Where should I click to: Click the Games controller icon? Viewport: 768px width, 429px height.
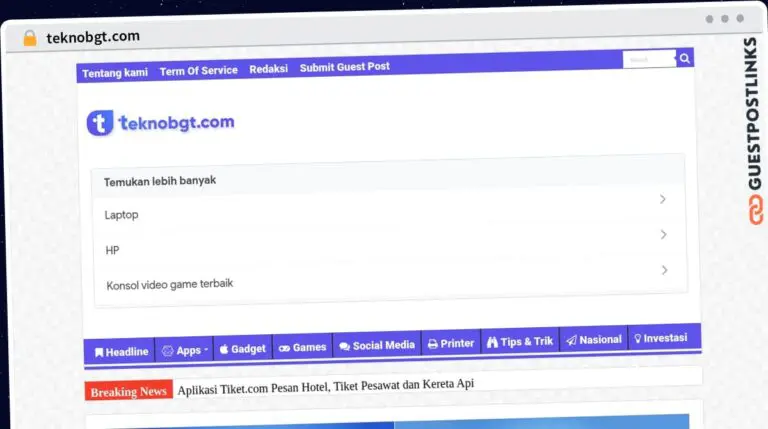(x=284, y=348)
